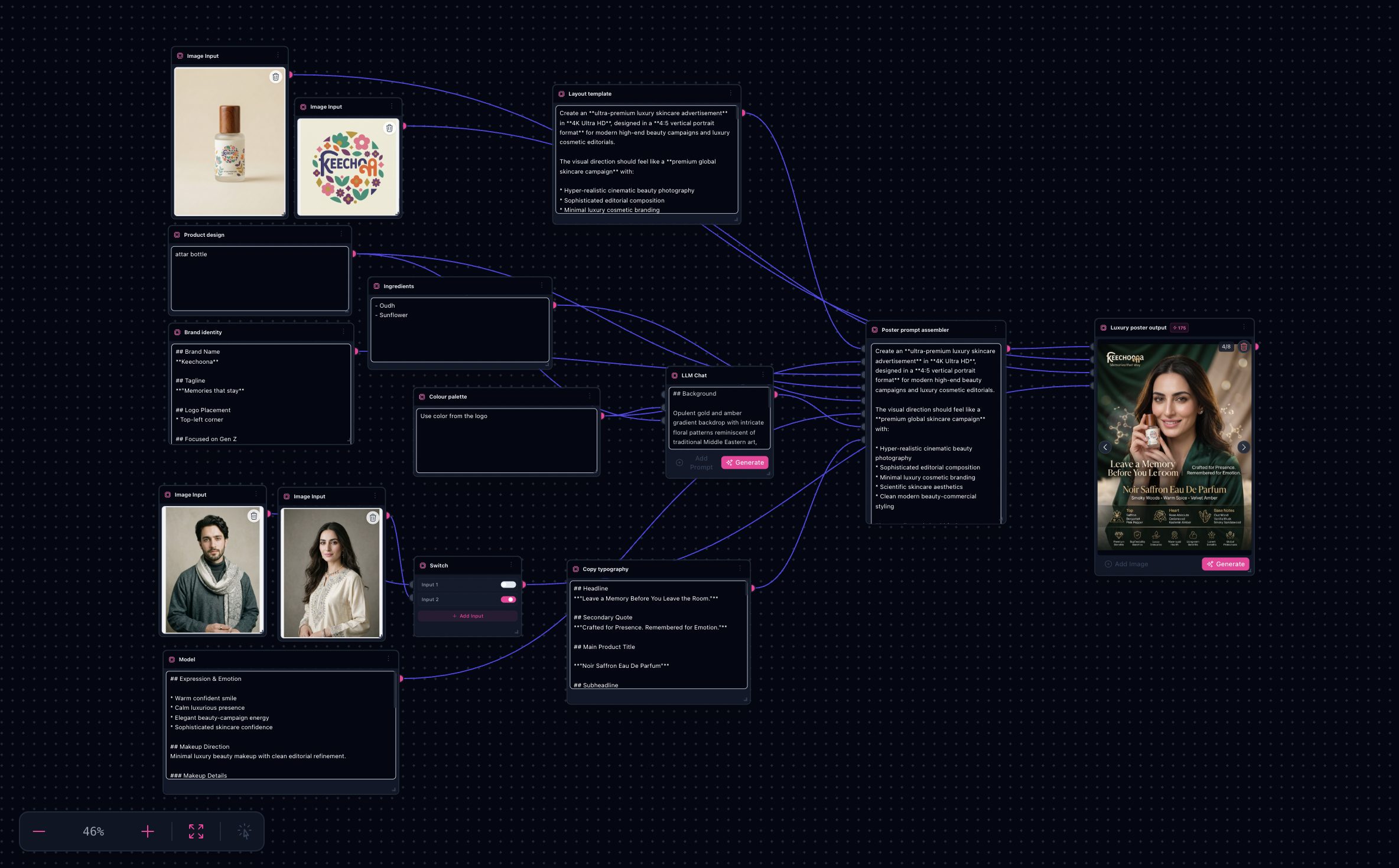Enable the Input 1 toggle in Switch
The width and height of the screenshot is (1399, 868).
point(508,585)
